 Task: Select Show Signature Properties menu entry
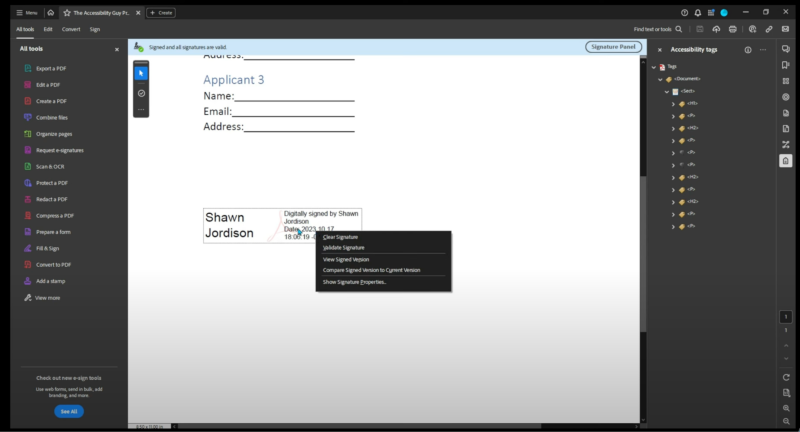tap(354, 282)
